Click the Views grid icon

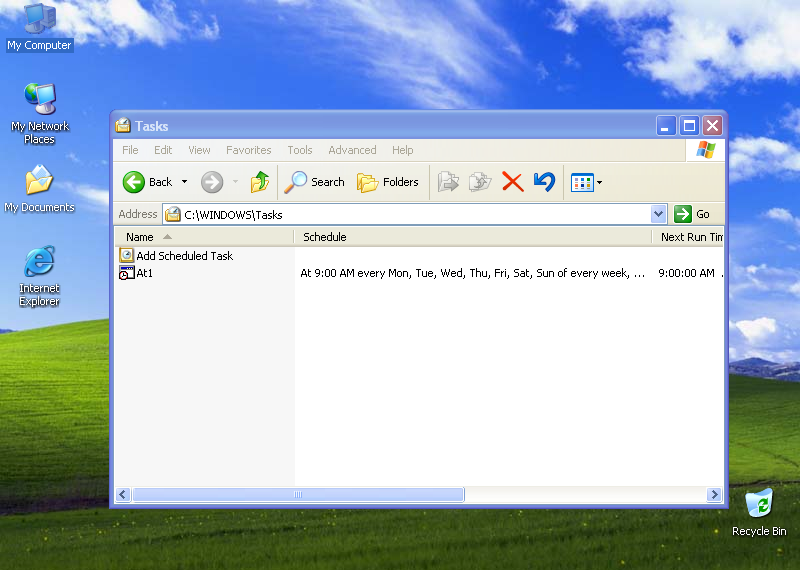[x=582, y=183]
